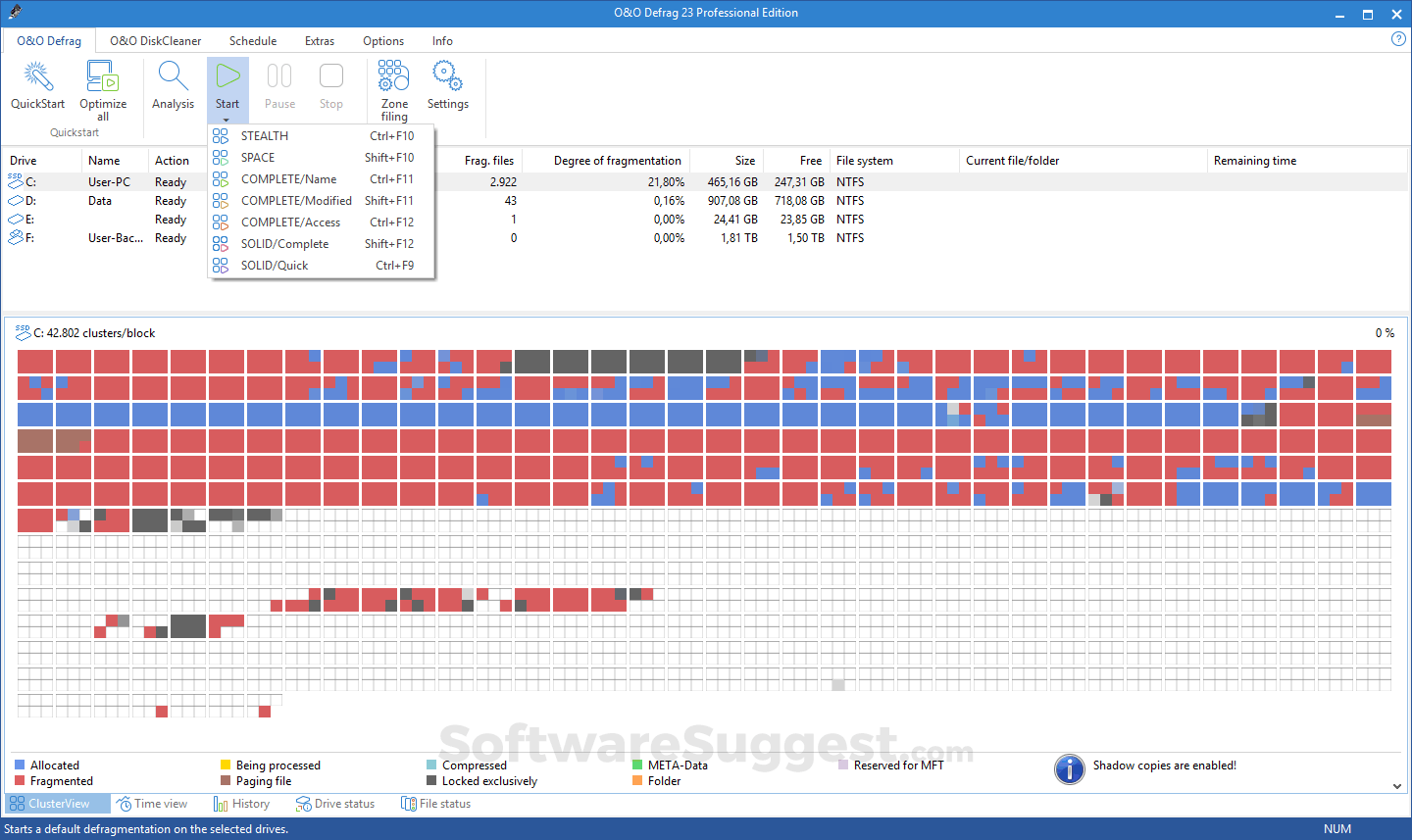Switch to the Drive status tab
This screenshot has height=840, width=1412.
click(x=335, y=803)
